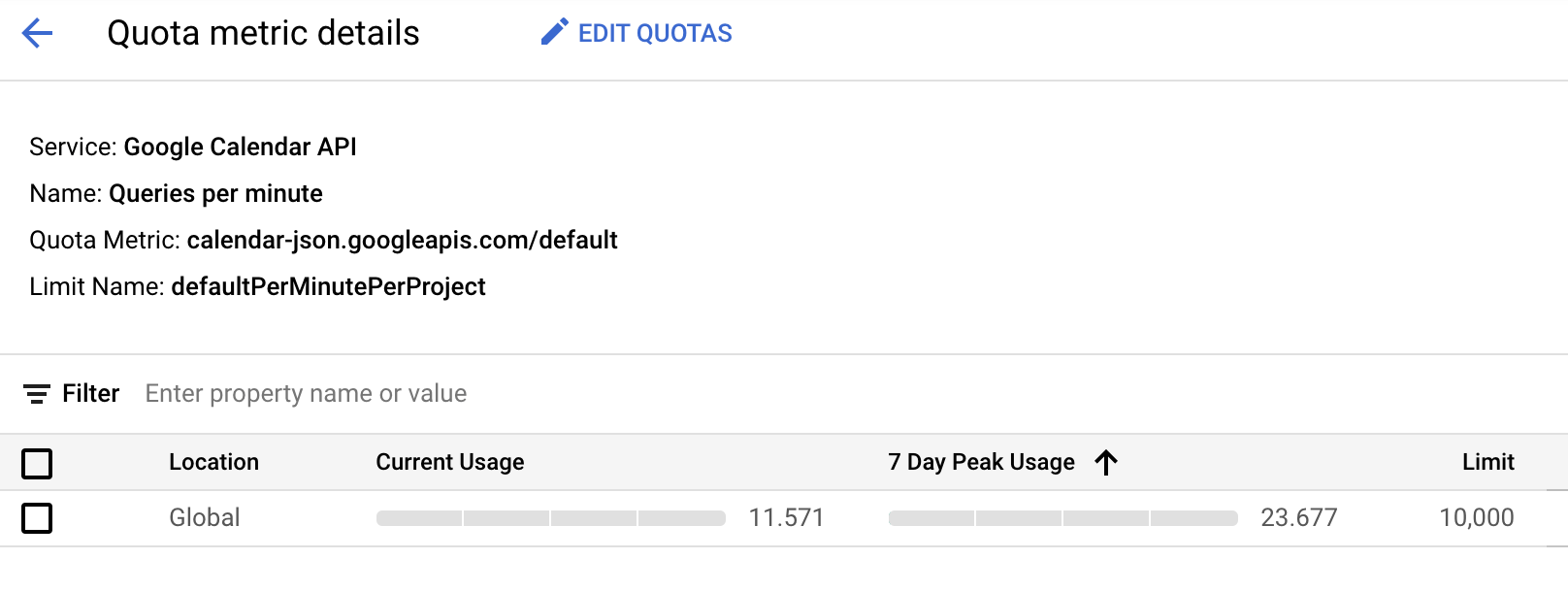Click the pencil edit icon
Image resolution: width=1568 pixels, height=592 pixels.
coord(552,32)
